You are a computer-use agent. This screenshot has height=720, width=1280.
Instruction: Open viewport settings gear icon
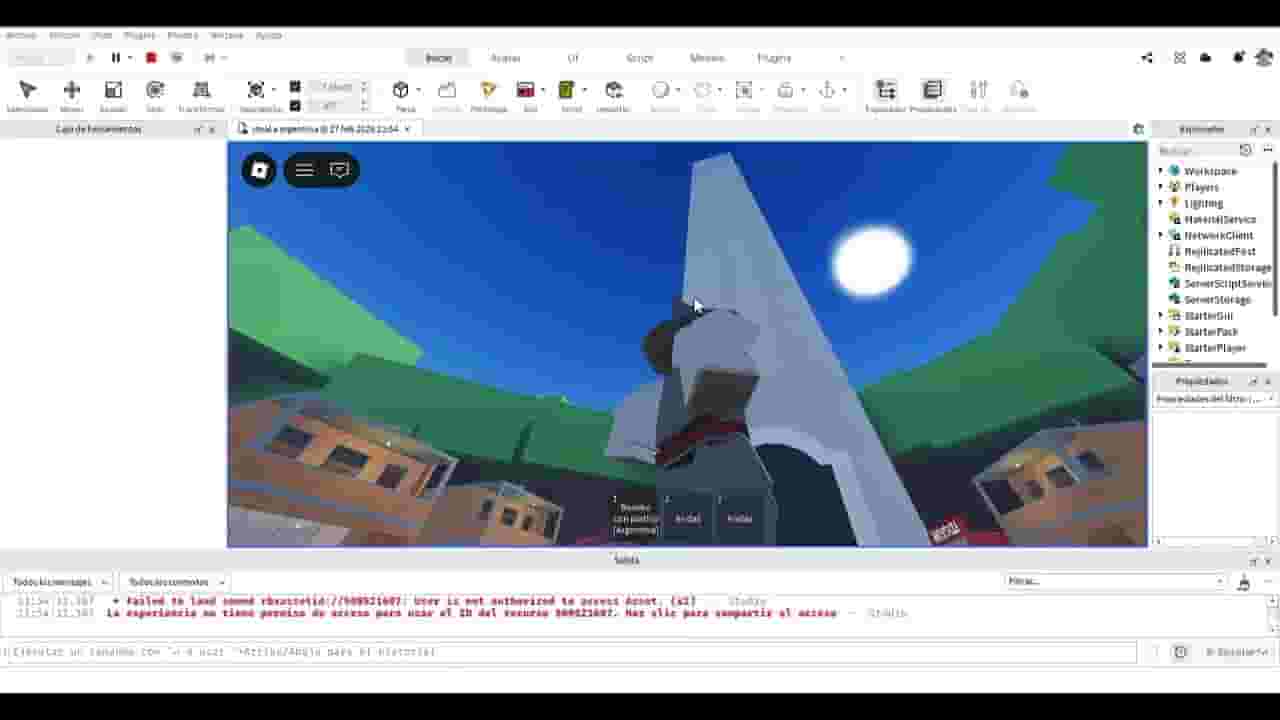(1138, 129)
